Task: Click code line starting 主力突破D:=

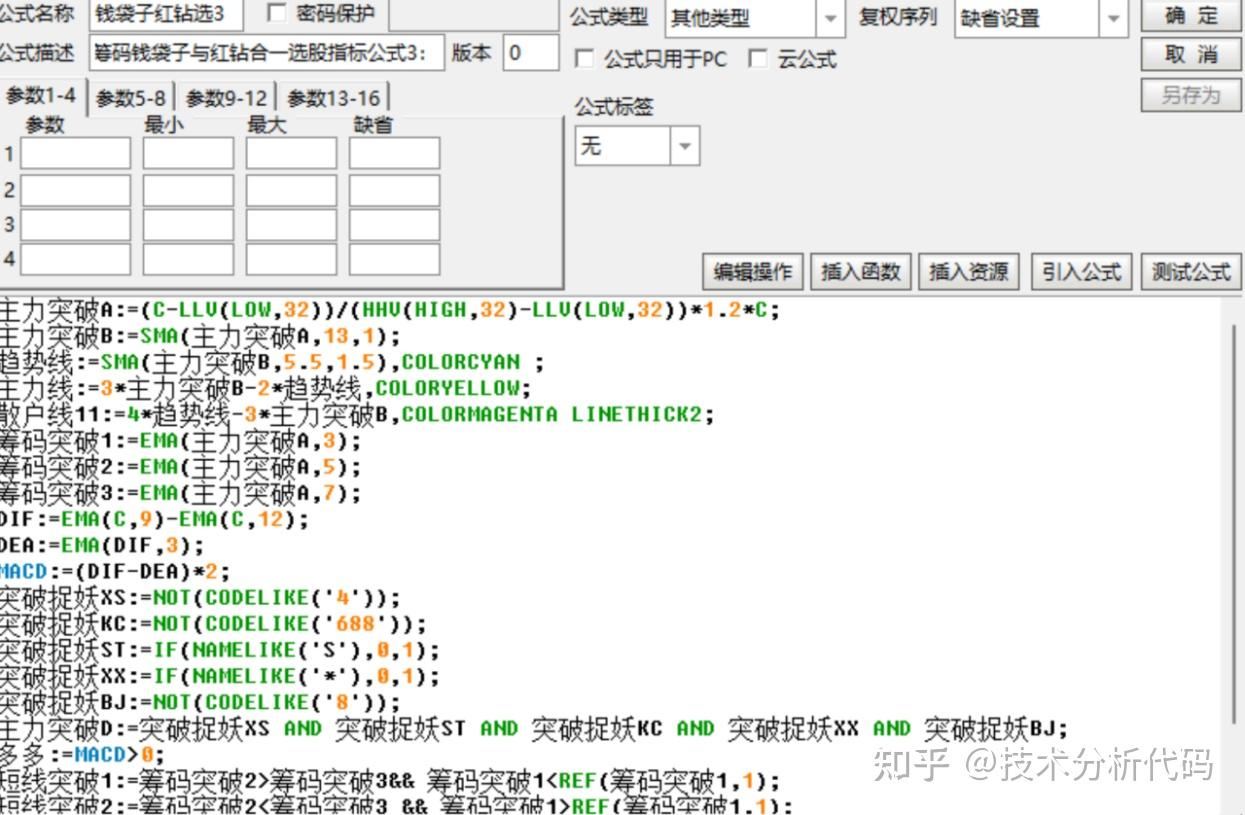Action: pyautogui.click(x=534, y=728)
